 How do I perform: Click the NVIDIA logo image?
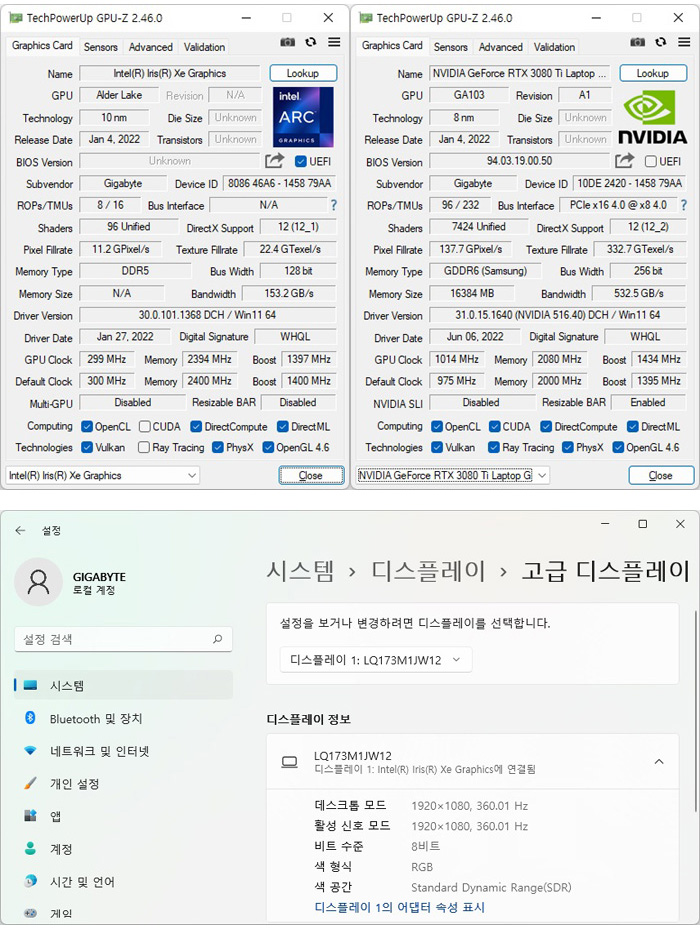653,117
